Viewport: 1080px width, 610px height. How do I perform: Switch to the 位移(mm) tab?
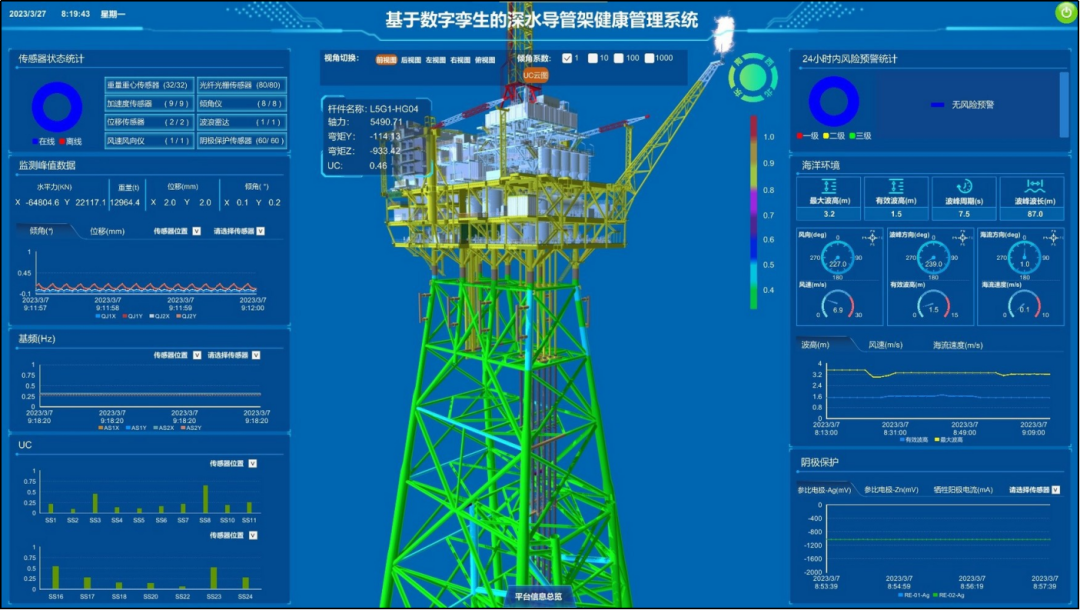[x=107, y=231]
